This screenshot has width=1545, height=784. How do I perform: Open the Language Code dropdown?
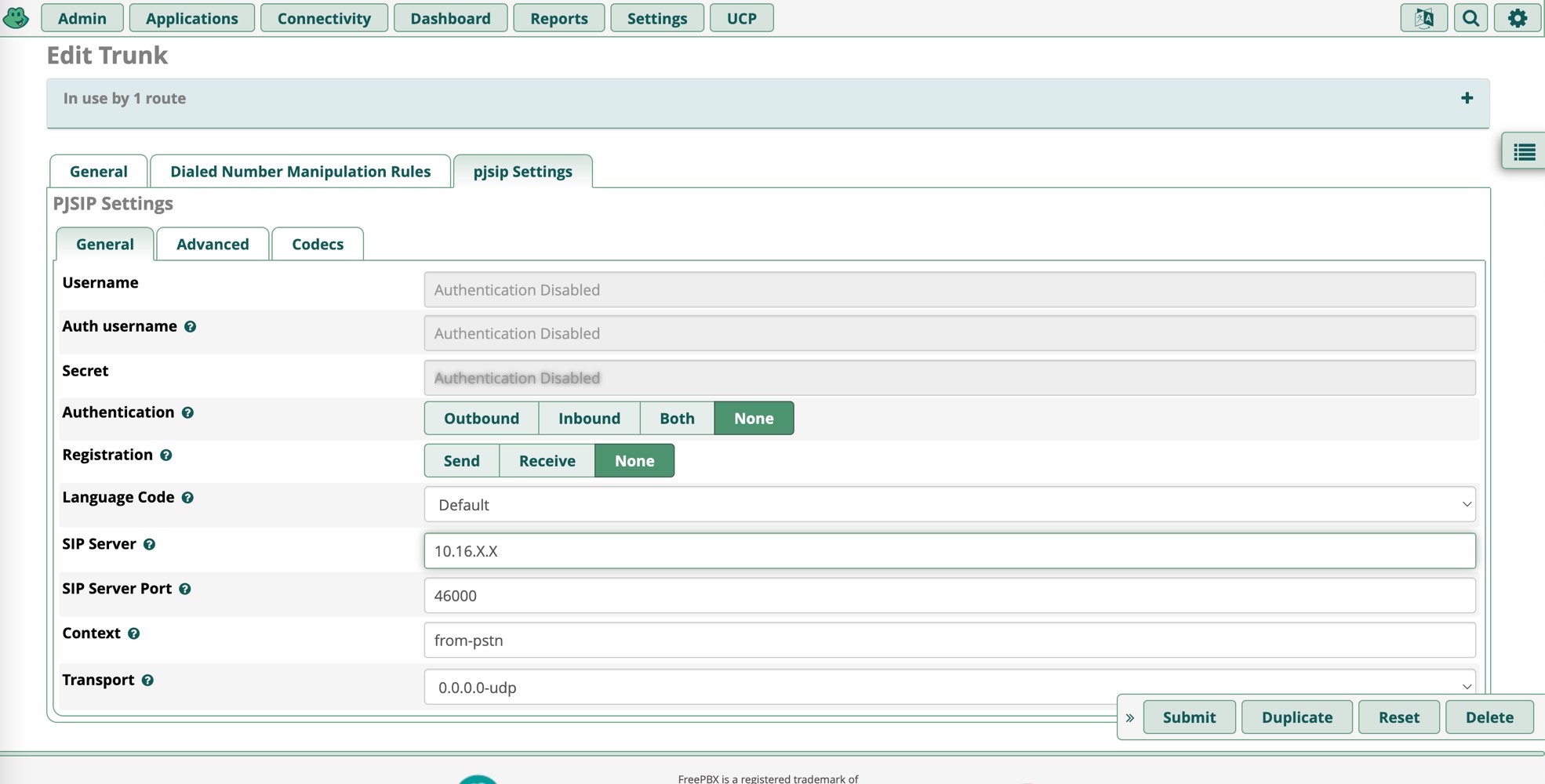tap(949, 505)
